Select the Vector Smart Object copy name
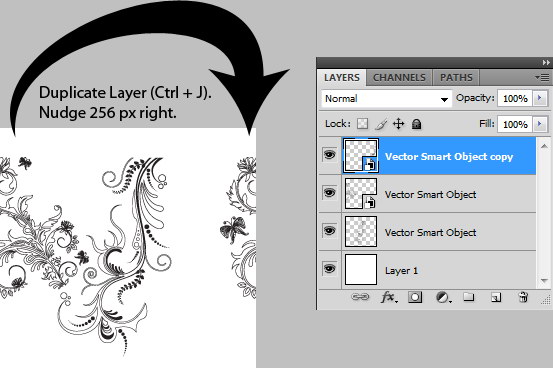 [449, 157]
